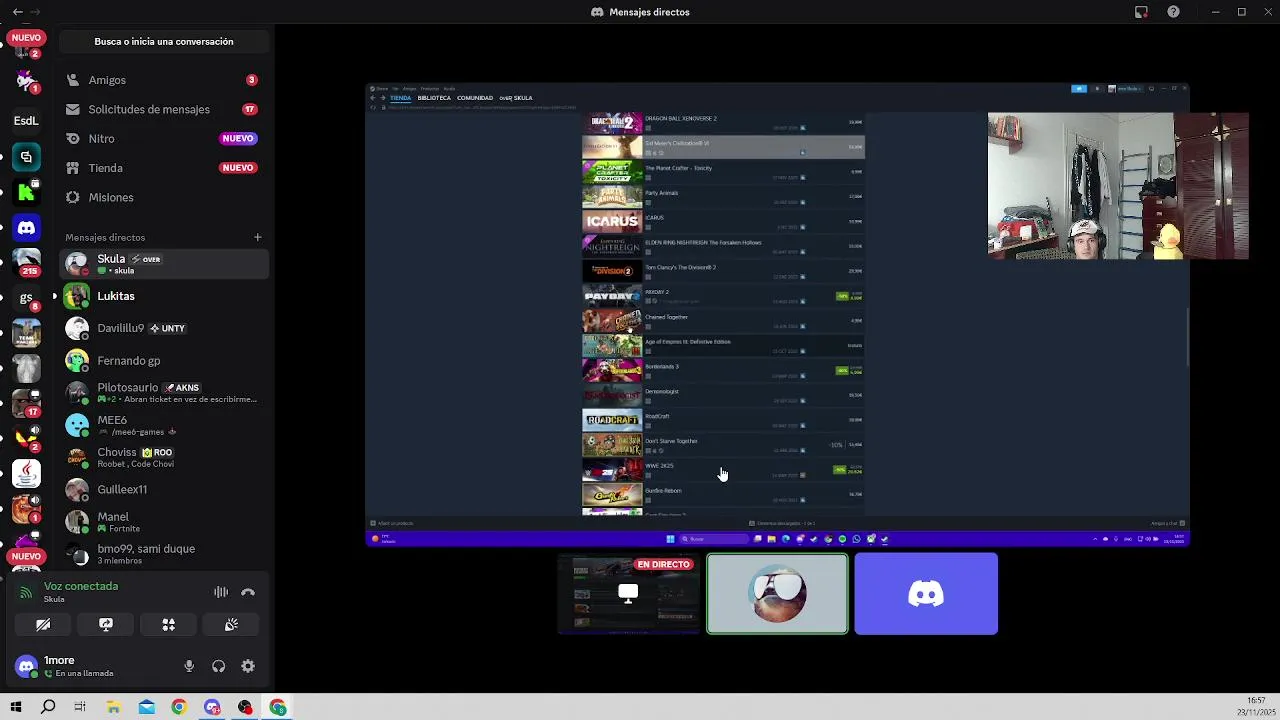Toggle camera on in voice panel

(x=43, y=624)
